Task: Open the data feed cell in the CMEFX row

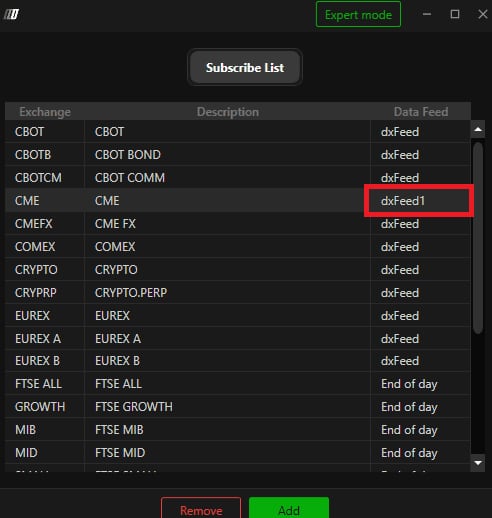Action: [421, 224]
